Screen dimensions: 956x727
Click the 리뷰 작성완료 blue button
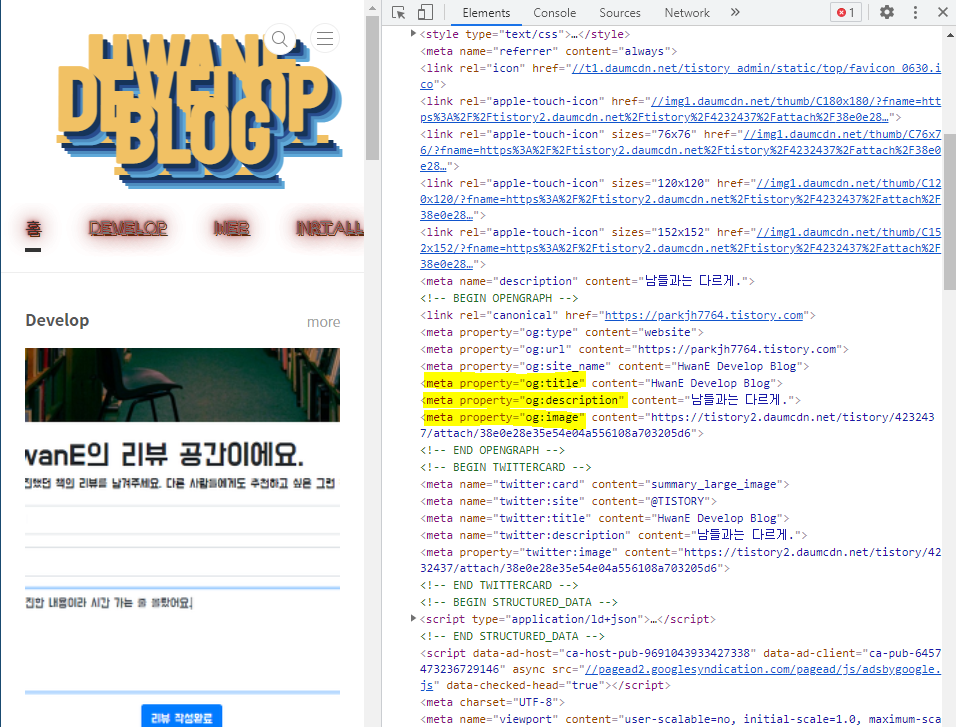click(182, 717)
